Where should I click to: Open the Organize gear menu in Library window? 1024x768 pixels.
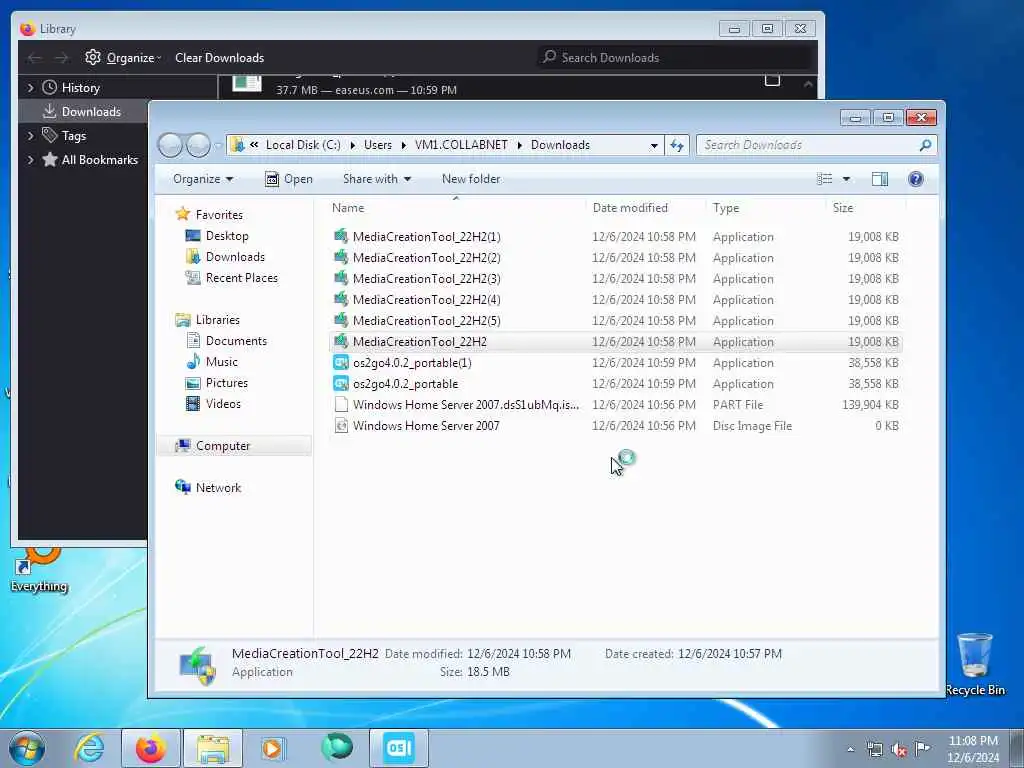[123, 57]
